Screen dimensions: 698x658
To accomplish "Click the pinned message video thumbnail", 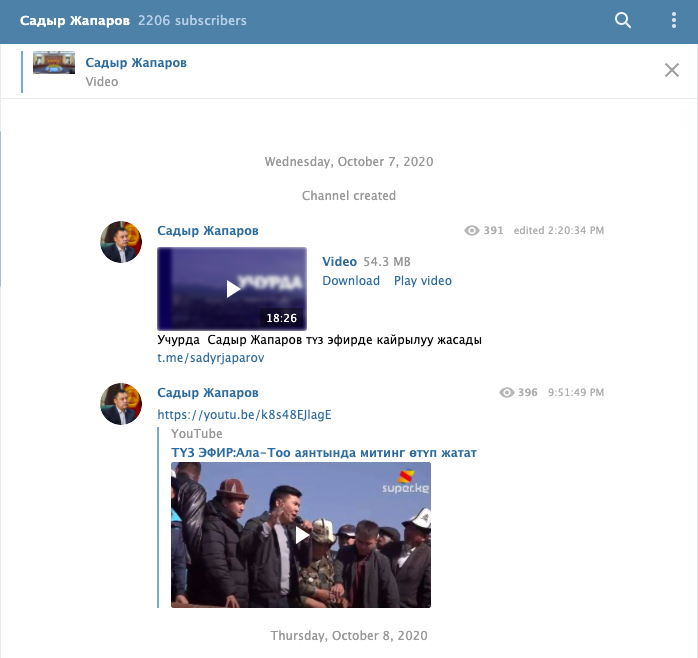I will [54, 64].
